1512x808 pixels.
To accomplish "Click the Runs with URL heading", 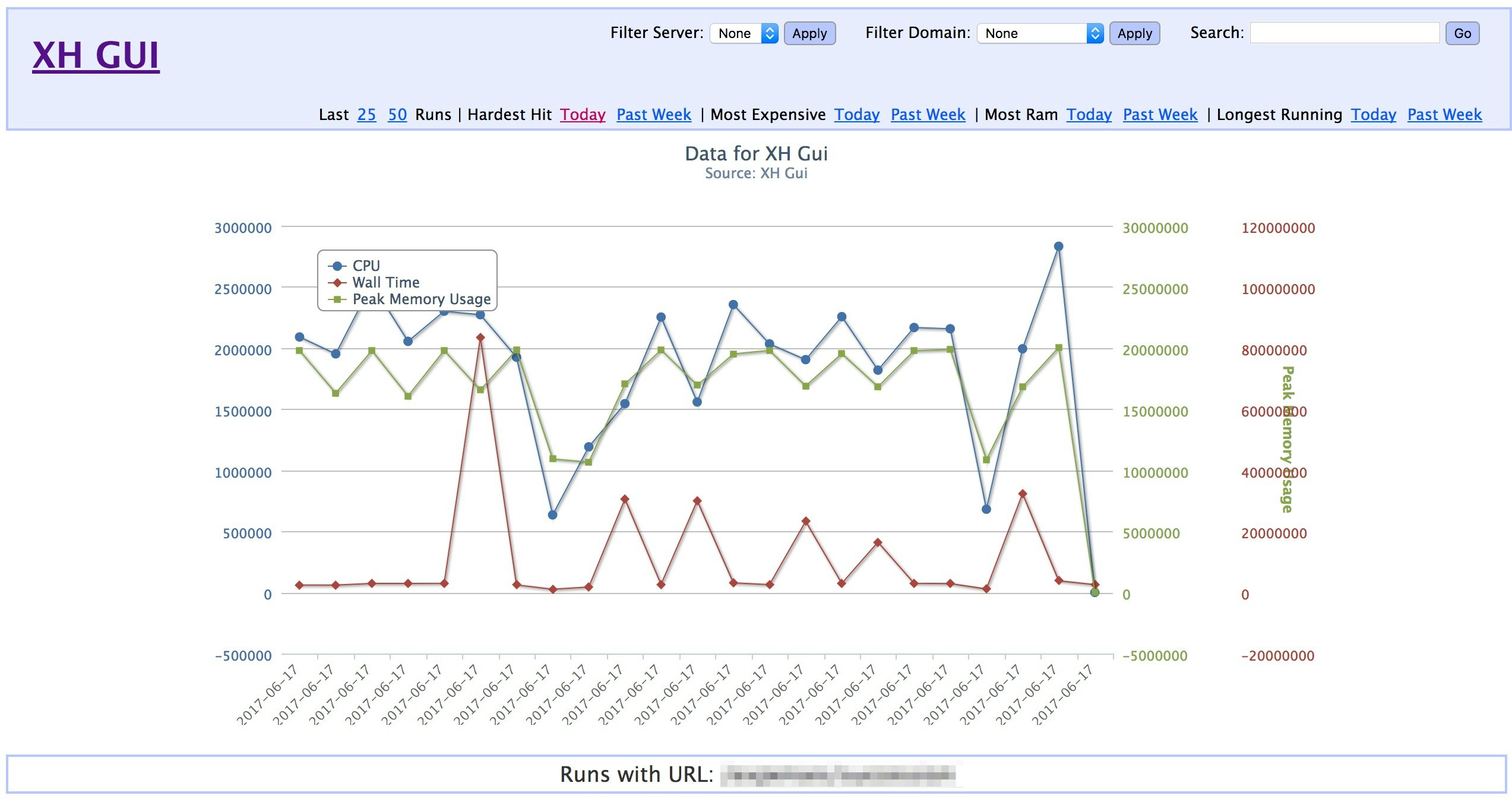I will pos(637,774).
